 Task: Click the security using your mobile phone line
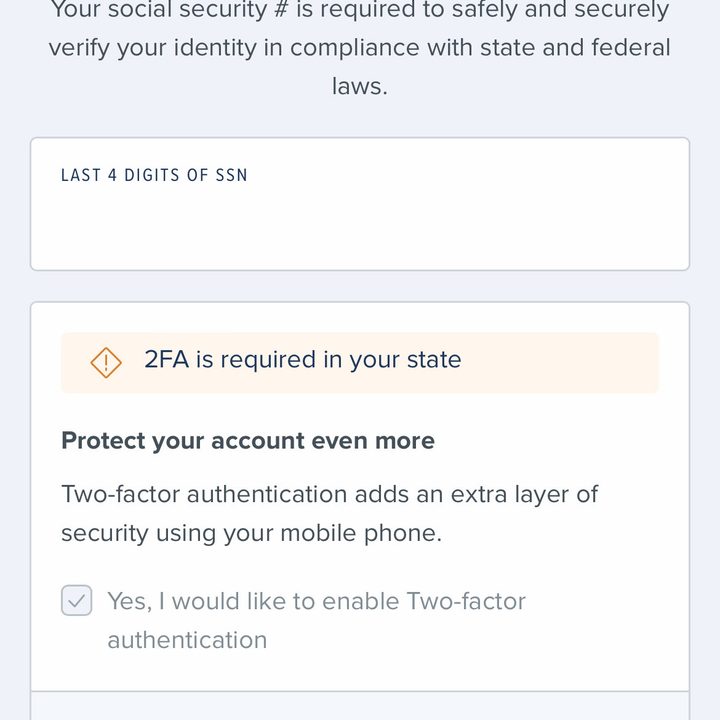[252, 534]
